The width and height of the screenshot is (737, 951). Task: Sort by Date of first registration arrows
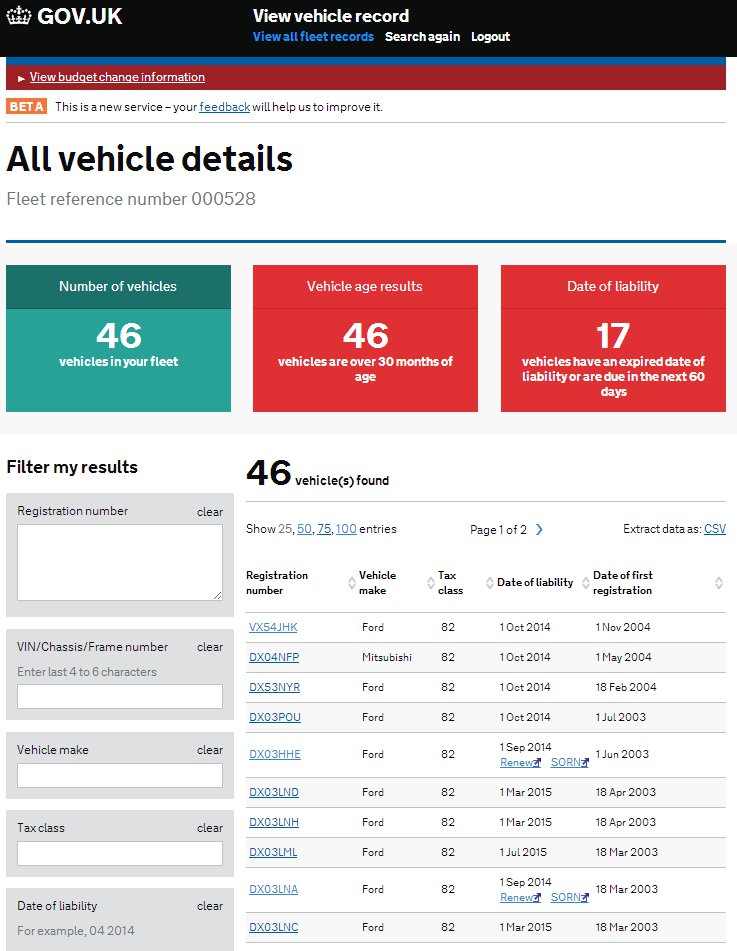tap(719, 583)
